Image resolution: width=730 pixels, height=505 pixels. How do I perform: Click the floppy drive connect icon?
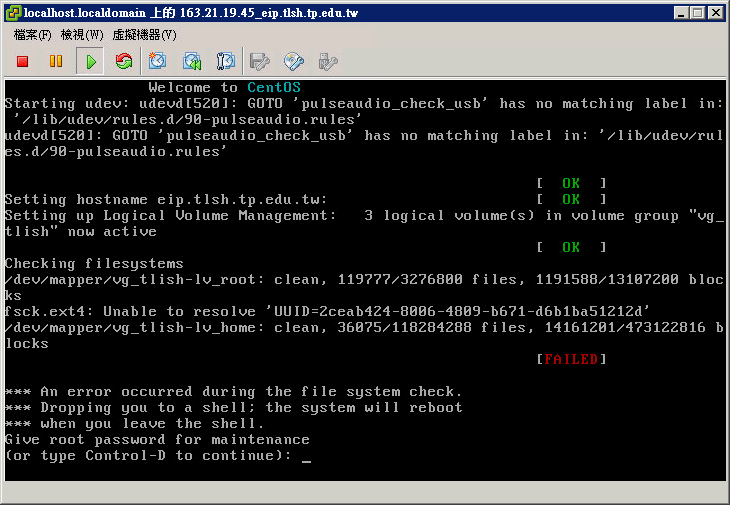tap(259, 61)
